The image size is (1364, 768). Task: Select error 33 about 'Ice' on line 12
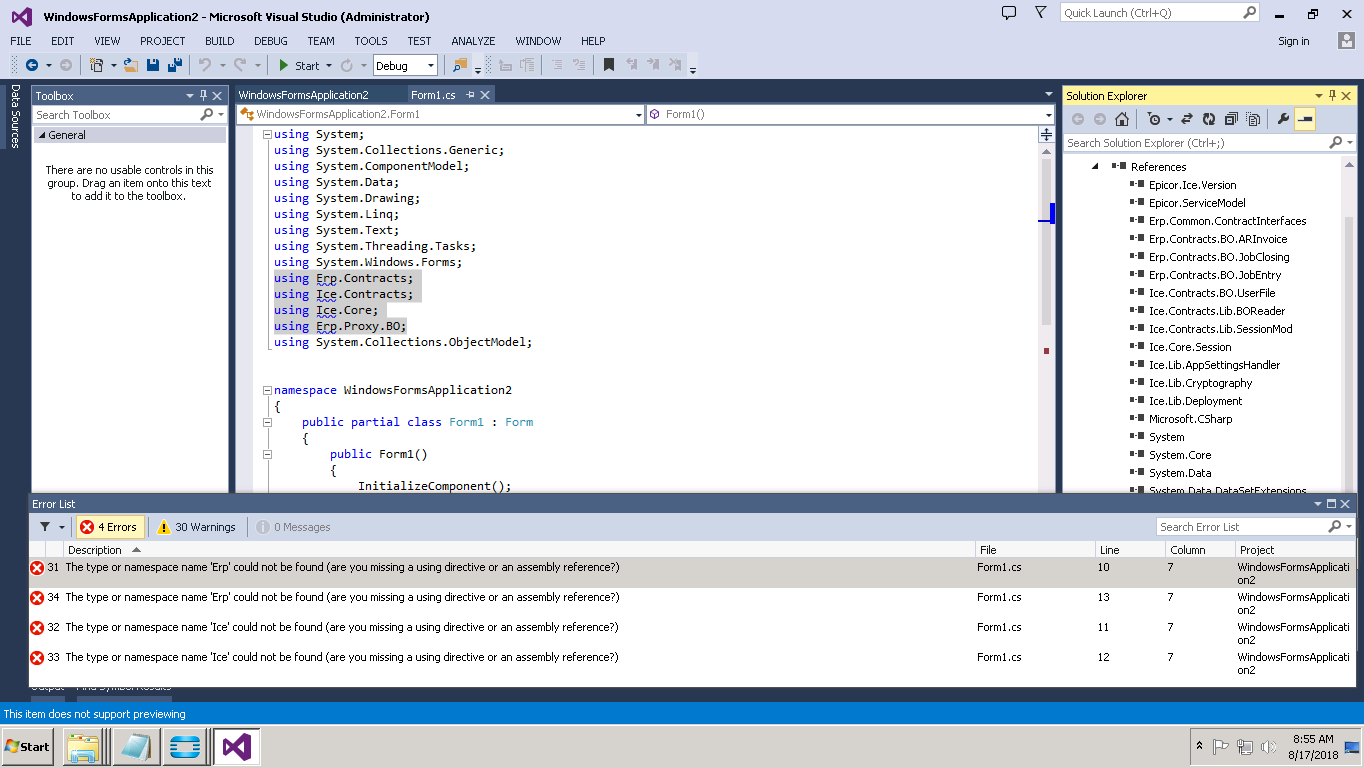point(692,663)
